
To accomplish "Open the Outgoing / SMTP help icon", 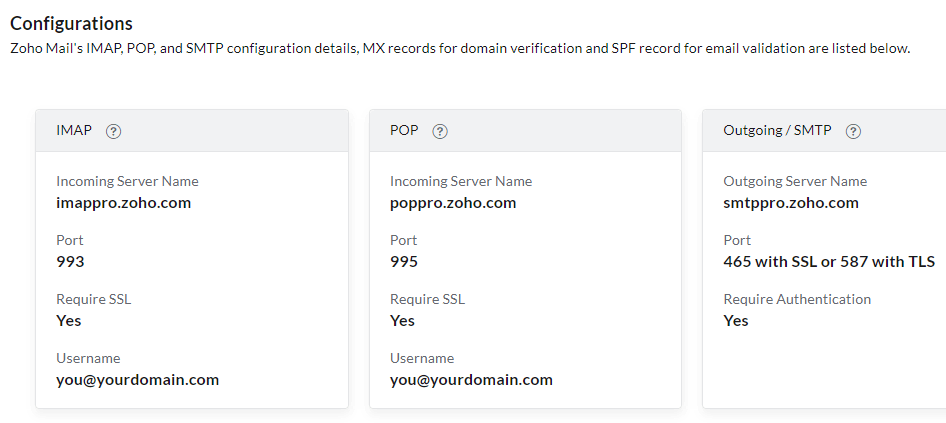I will point(853,131).
